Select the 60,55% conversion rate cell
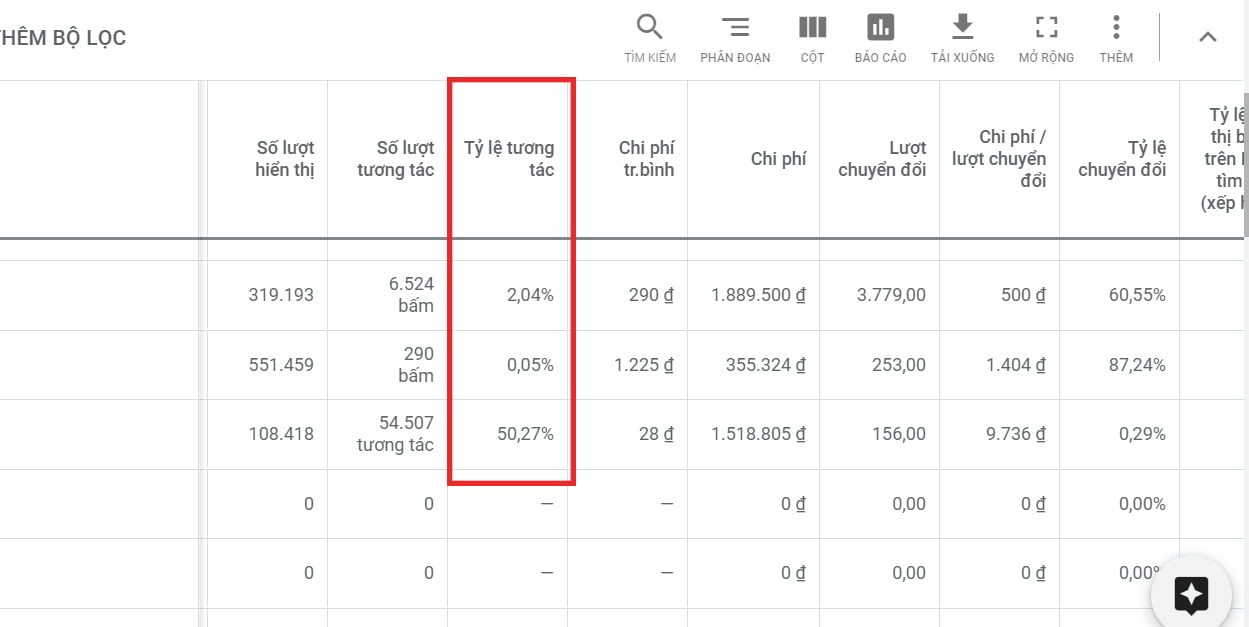The image size is (1249, 627). (1120, 295)
